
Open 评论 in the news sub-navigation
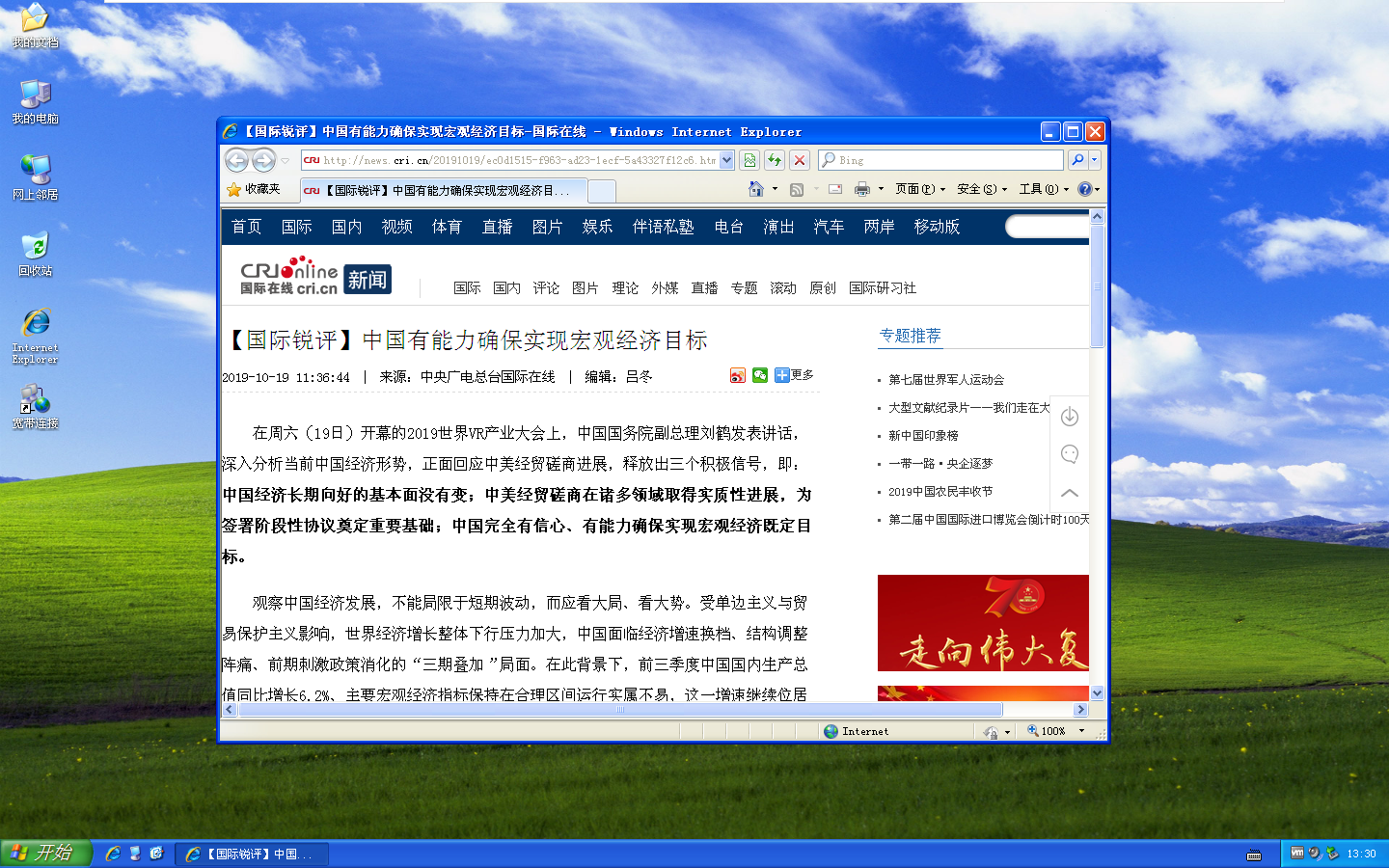546,288
